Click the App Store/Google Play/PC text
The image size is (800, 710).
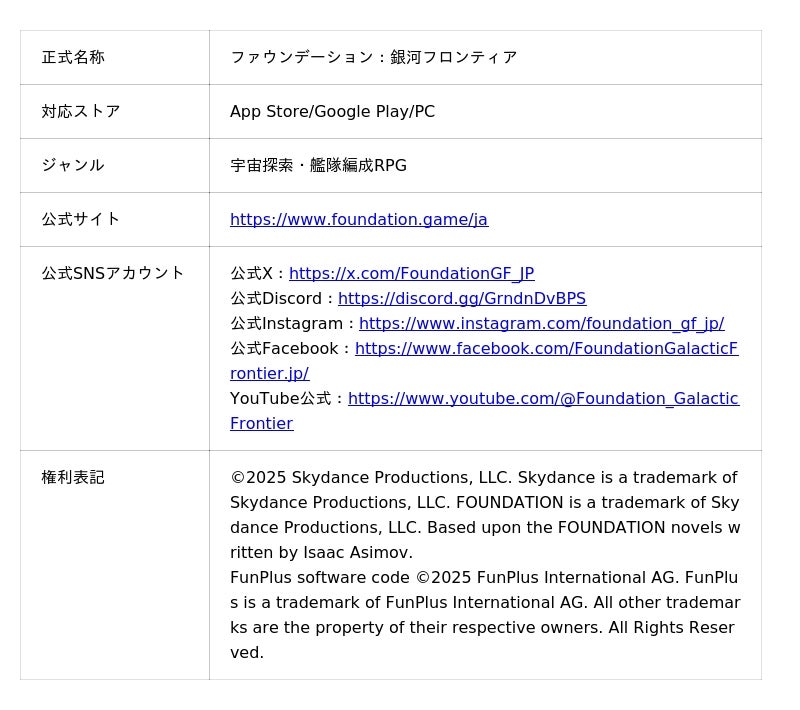[x=332, y=112]
